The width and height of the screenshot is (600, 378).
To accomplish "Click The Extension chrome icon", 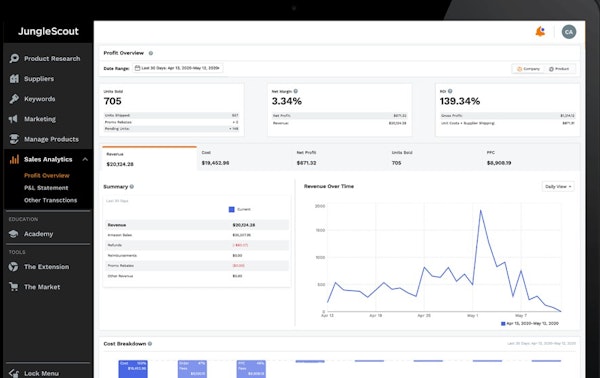I will 13,267.
